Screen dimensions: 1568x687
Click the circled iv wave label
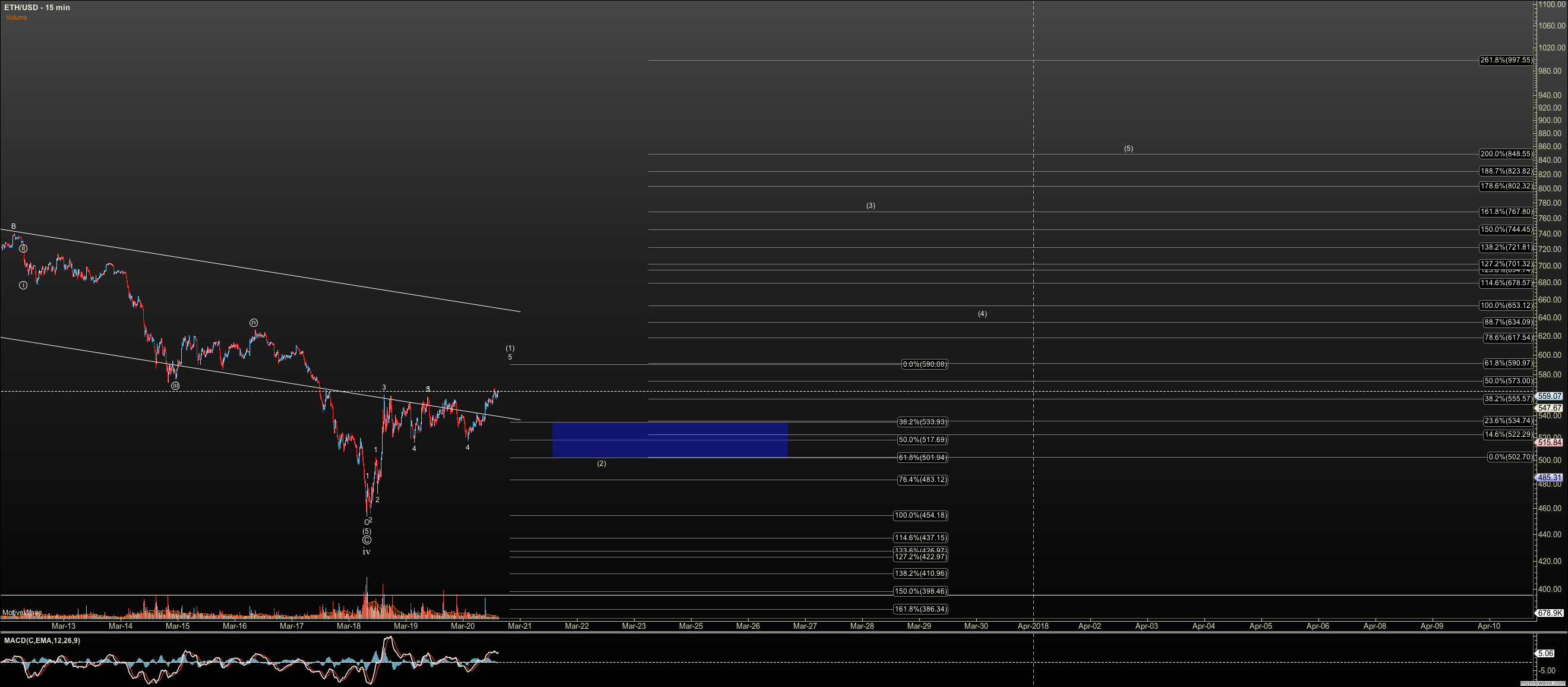(x=254, y=323)
